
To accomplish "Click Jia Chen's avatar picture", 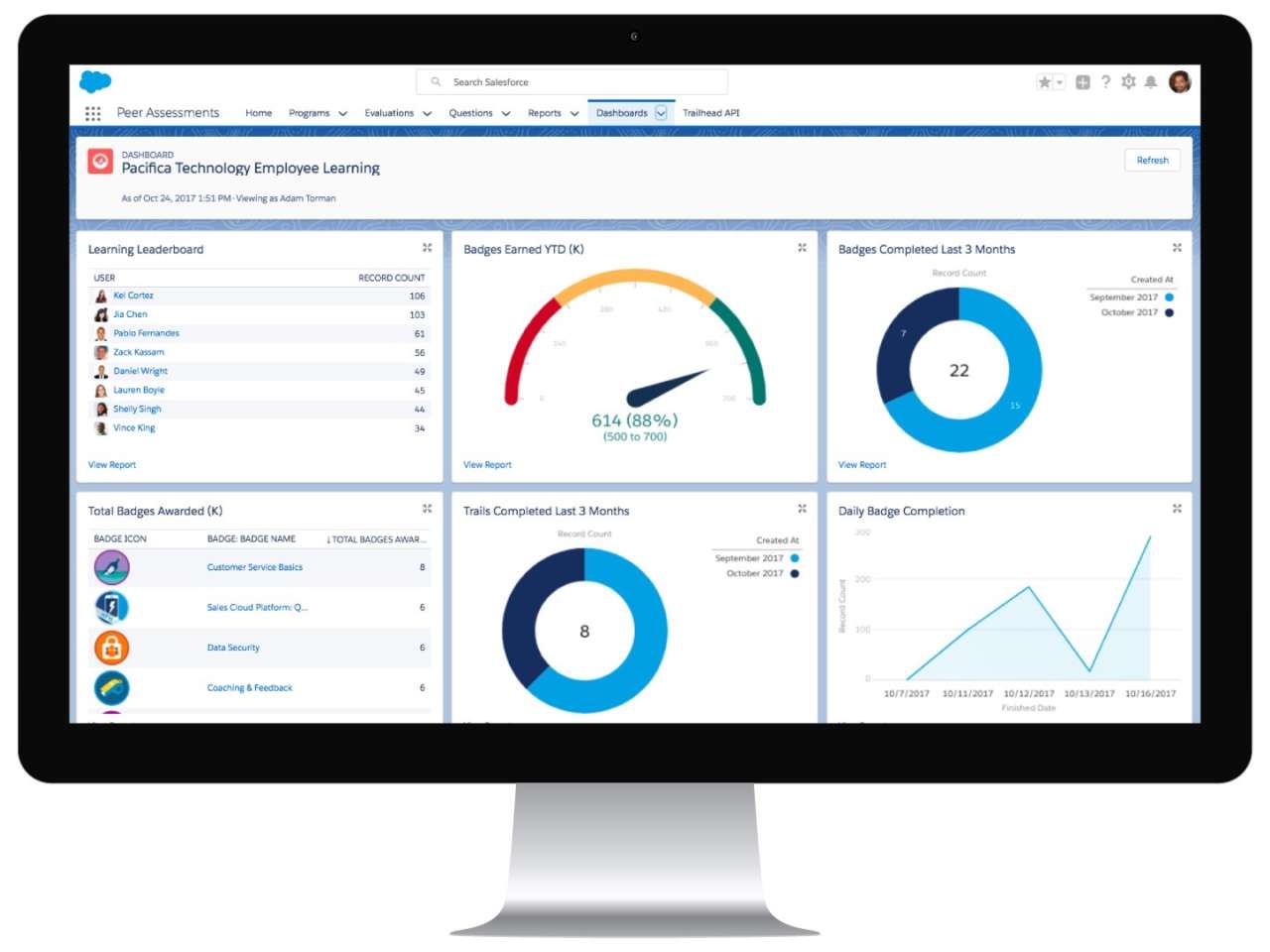I will (x=100, y=314).
